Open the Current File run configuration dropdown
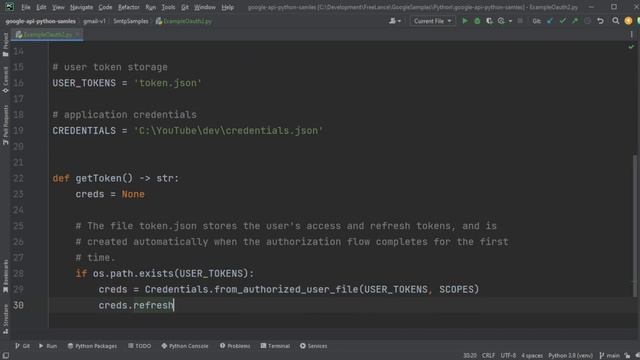The width and height of the screenshot is (640, 360). click(432, 21)
